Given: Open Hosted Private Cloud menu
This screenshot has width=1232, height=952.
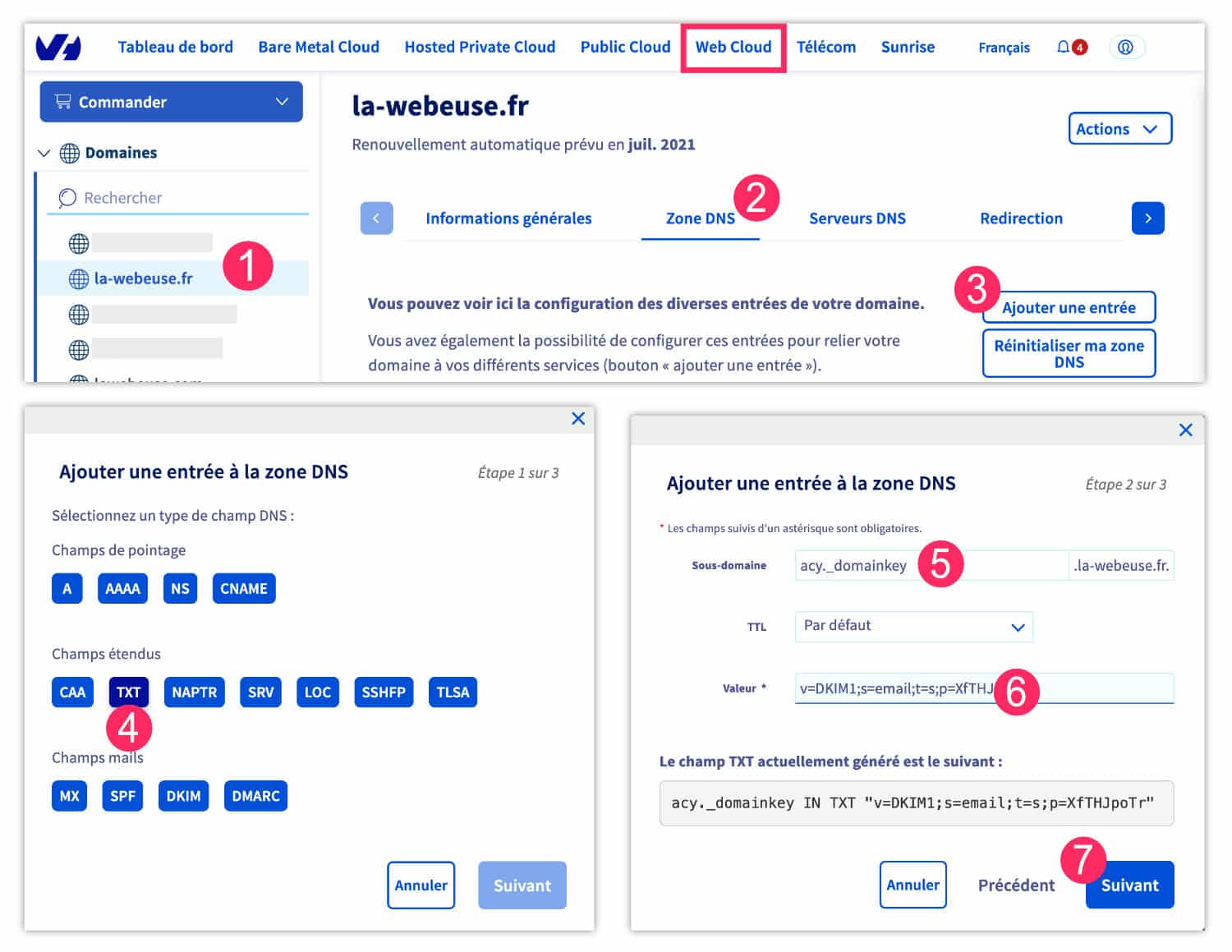Looking at the screenshot, I should coord(480,47).
